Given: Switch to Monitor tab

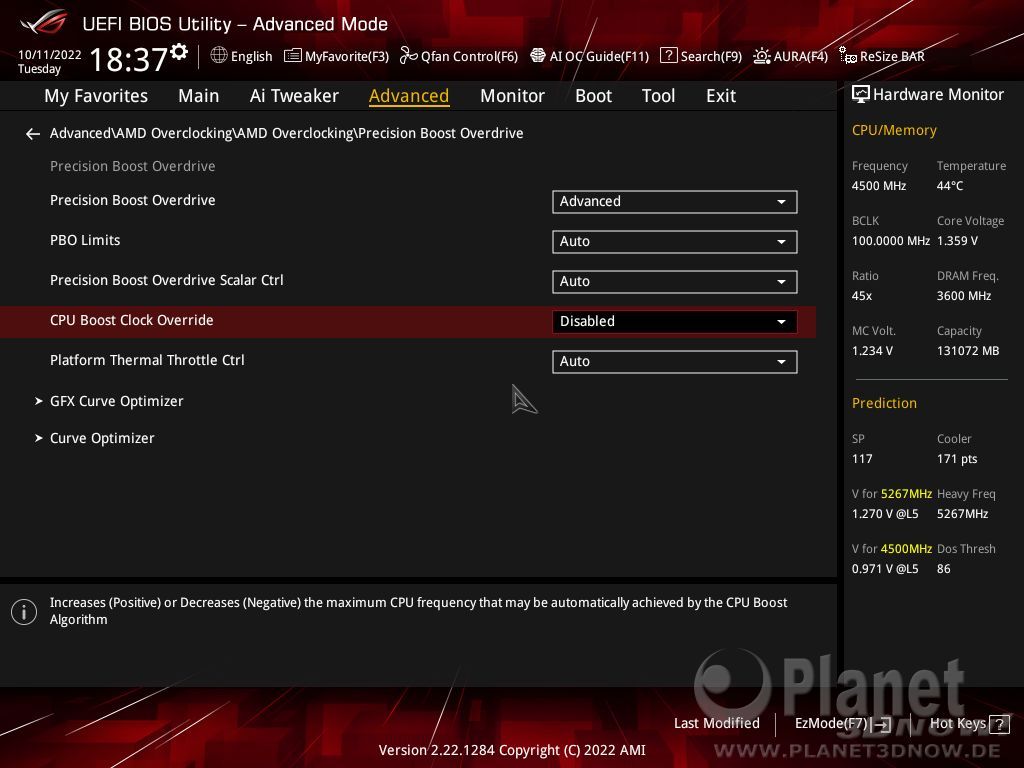Looking at the screenshot, I should (512, 96).
